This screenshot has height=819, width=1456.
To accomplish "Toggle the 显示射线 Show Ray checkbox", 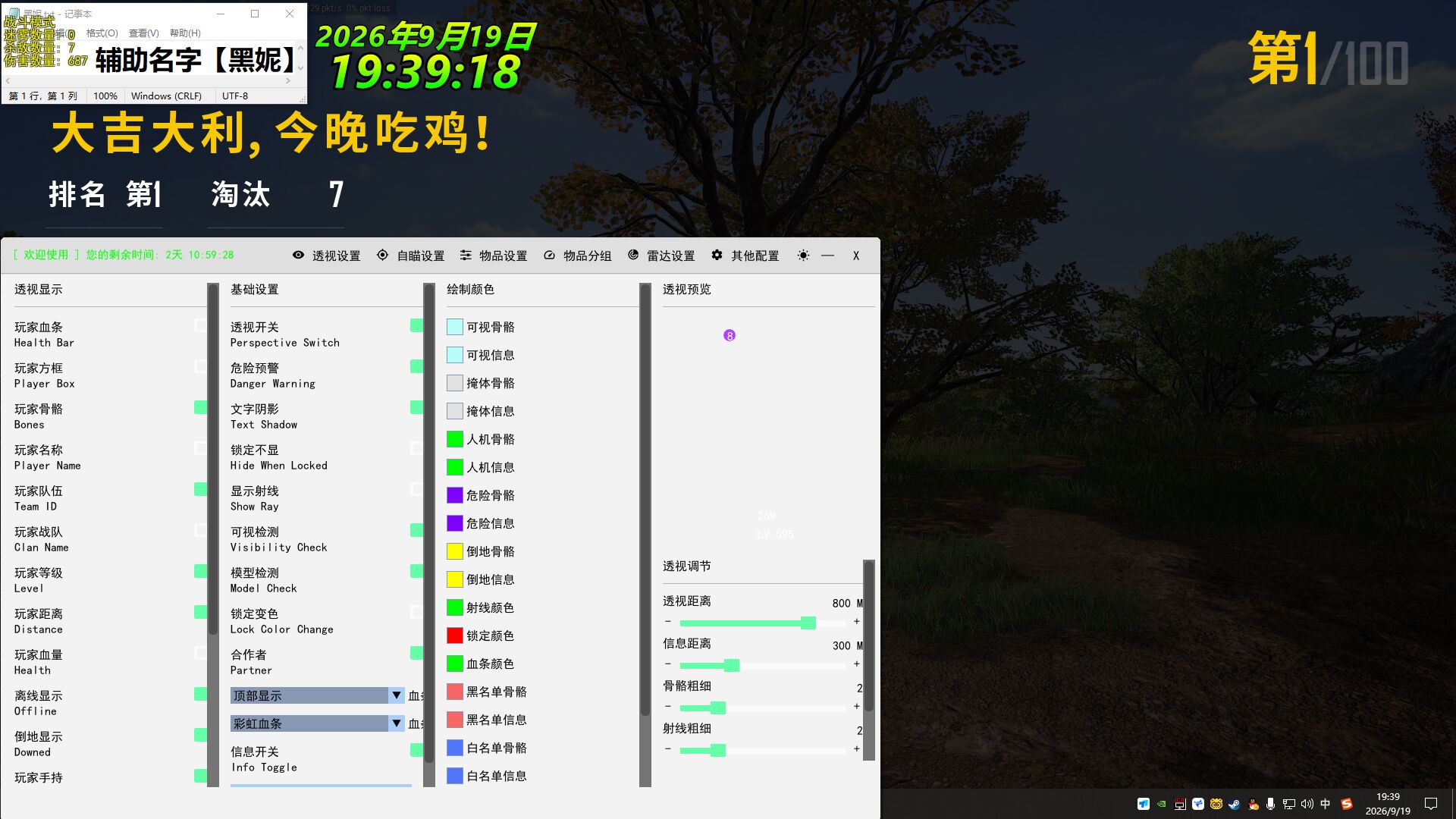I will coord(416,489).
